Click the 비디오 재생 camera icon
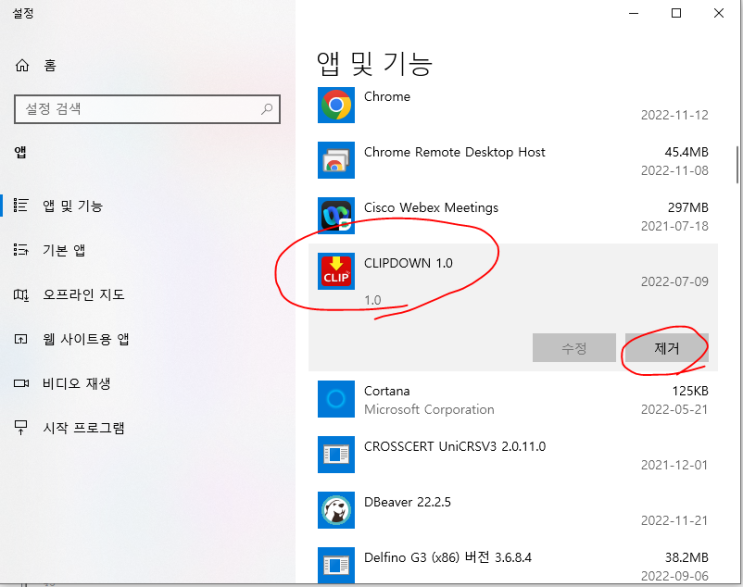Screen dimensions: 743x587 [x=21, y=383]
